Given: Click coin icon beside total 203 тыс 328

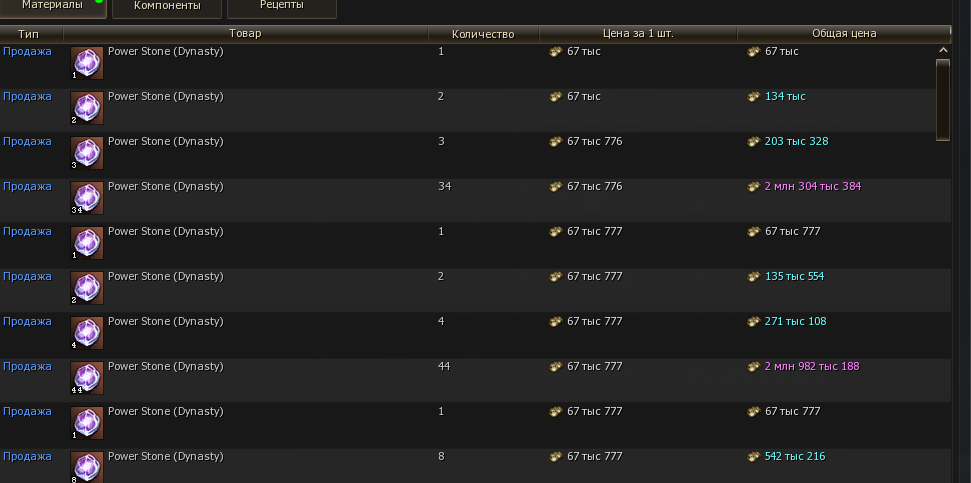Looking at the screenshot, I should coord(754,142).
